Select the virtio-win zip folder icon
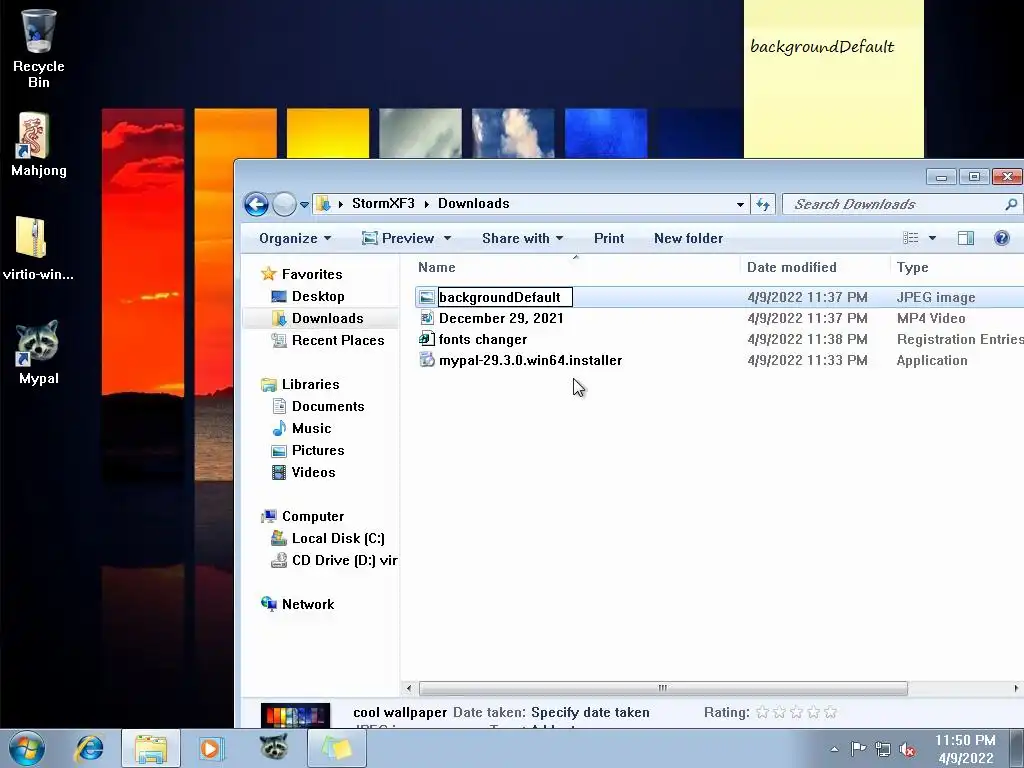The height and width of the screenshot is (768, 1024). click(x=37, y=248)
